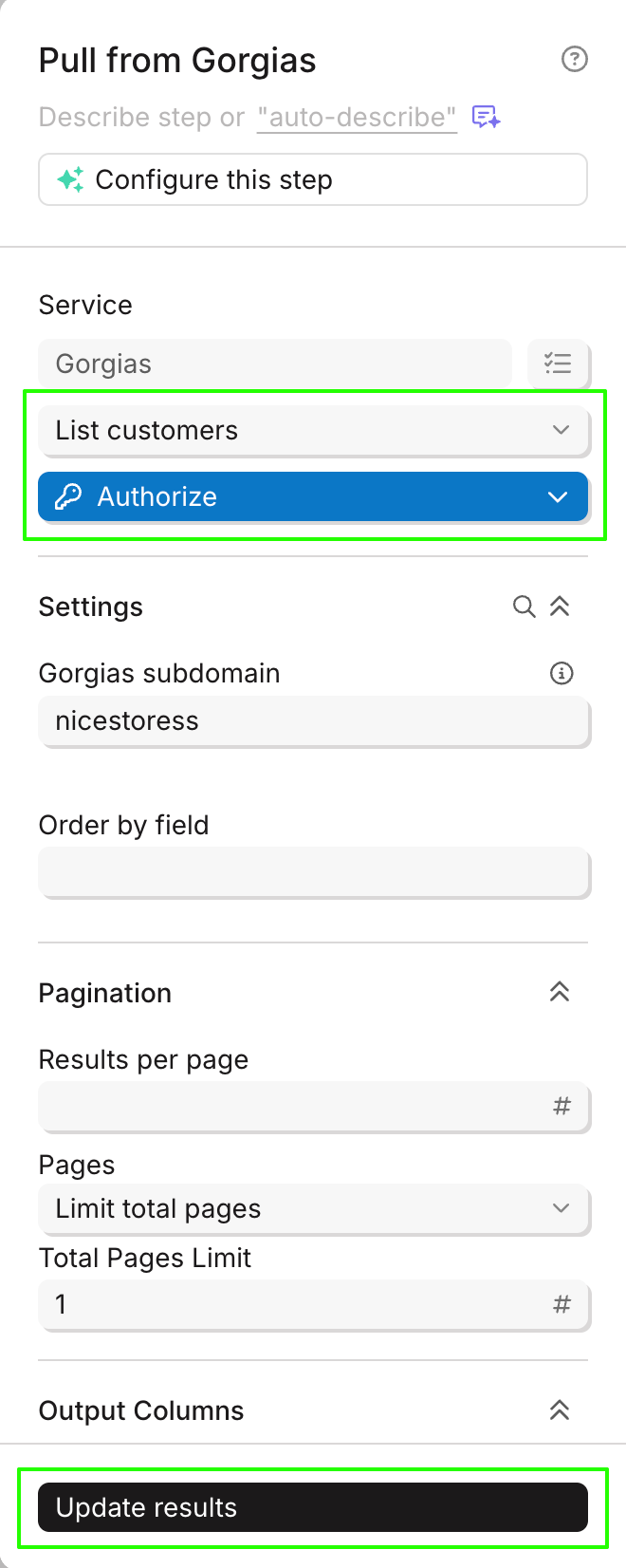Click the checklist icon beside Gorgias service
Image resolution: width=626 pixels, height=1568 pixels.
pyautogui.click(x=558, y=364)
